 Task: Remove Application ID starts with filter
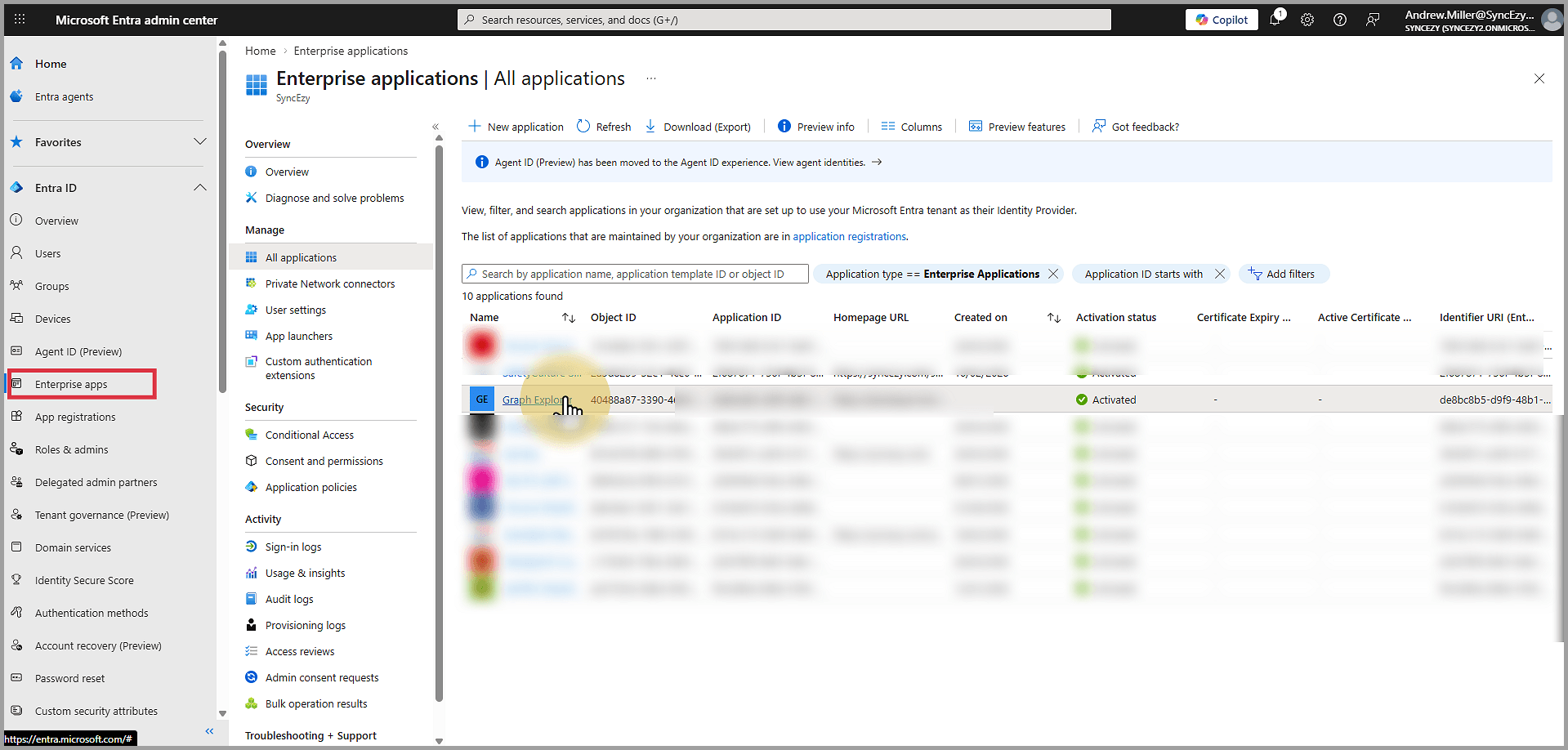pos(1220,274)
